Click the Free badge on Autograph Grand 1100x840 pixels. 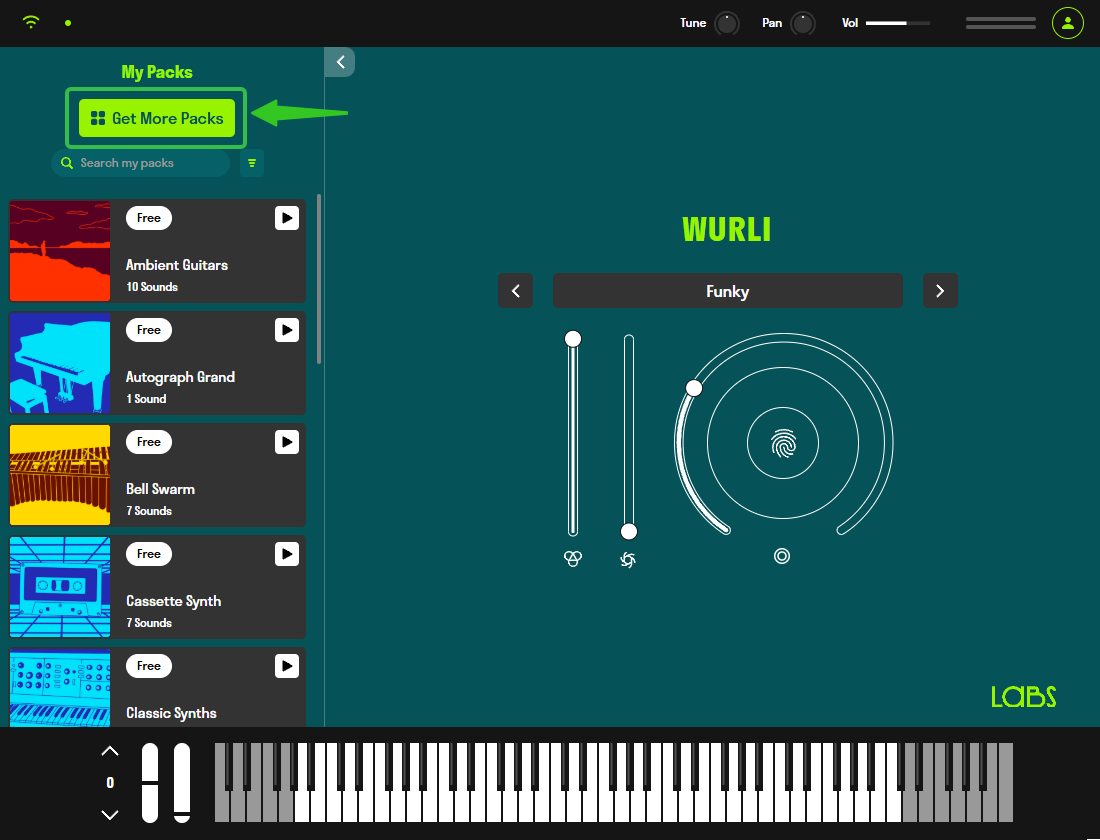149,330
